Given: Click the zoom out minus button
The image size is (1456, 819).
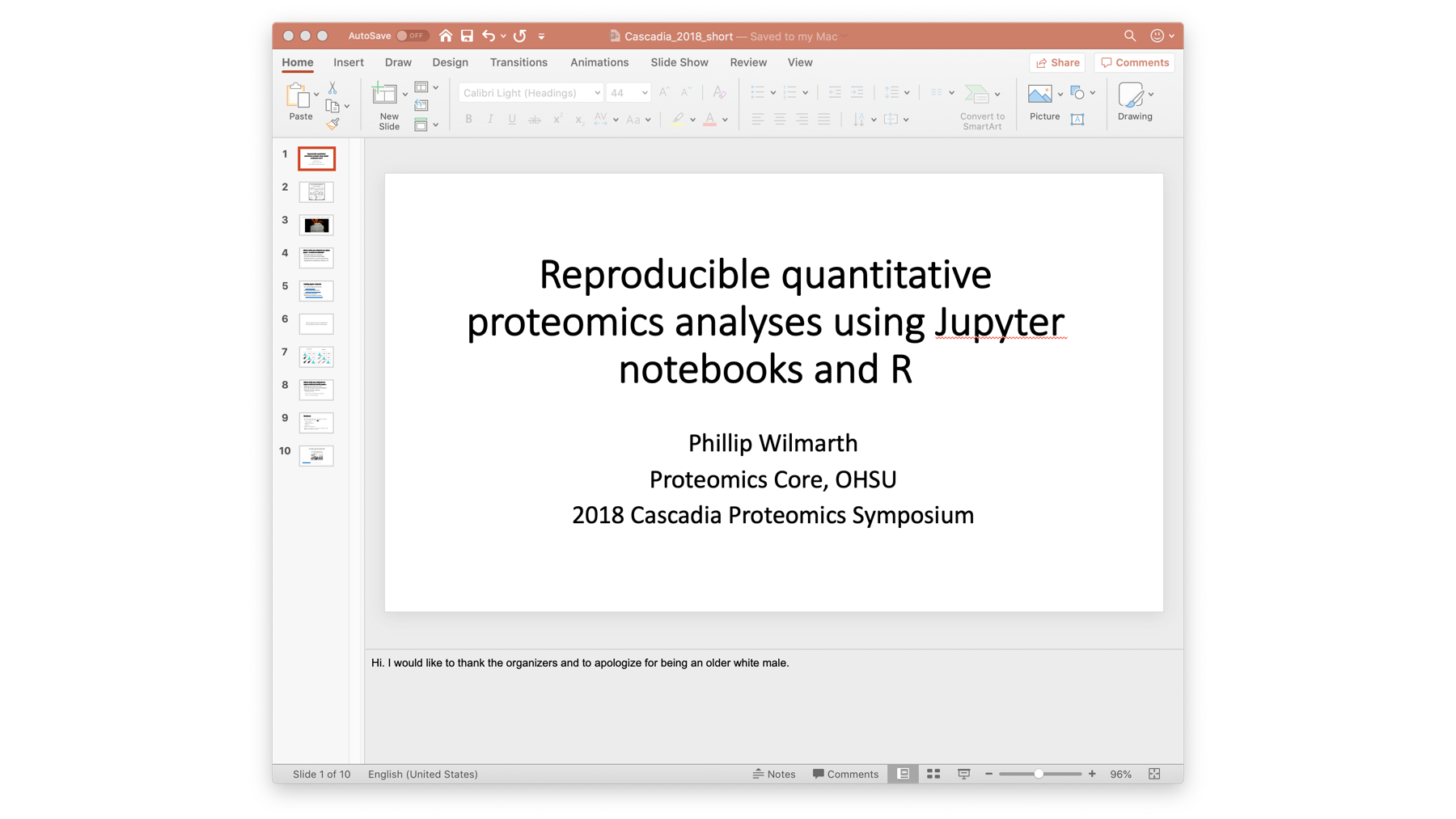Looking at the screenshot, I should 988,774.
